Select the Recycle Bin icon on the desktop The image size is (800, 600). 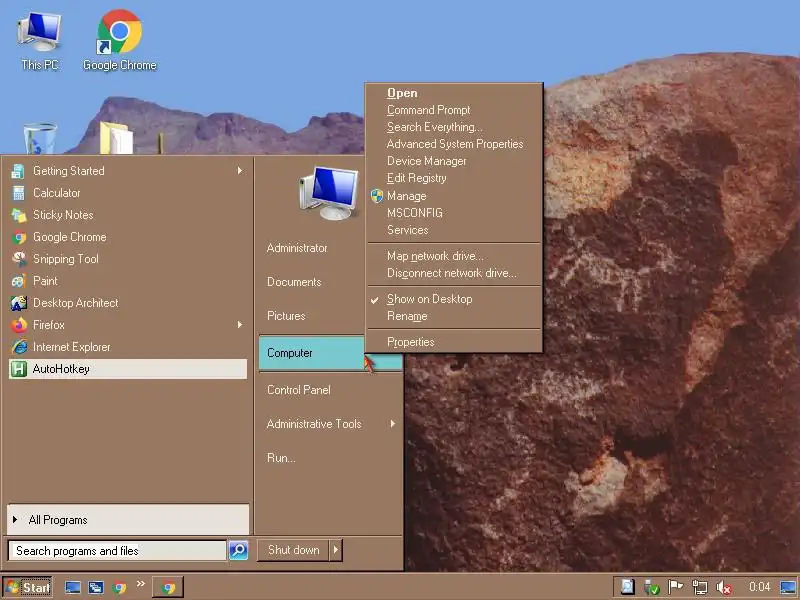click(x=40, y=138)
